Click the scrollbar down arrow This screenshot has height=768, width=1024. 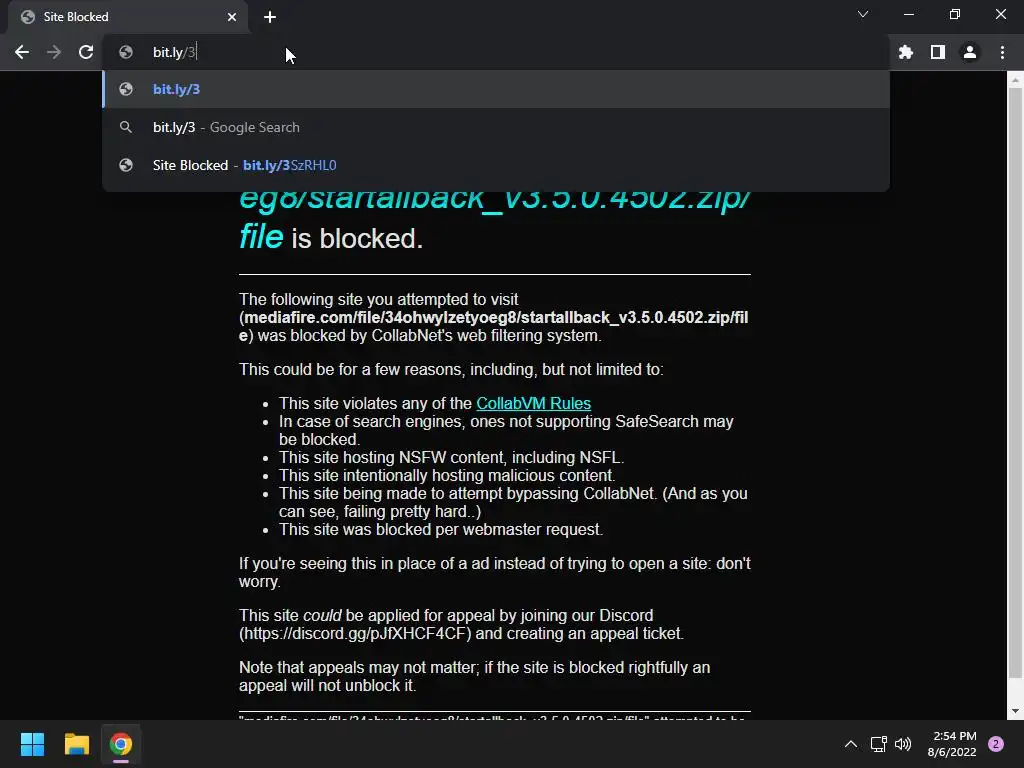pyautogui.click(x=1015, y=711)
